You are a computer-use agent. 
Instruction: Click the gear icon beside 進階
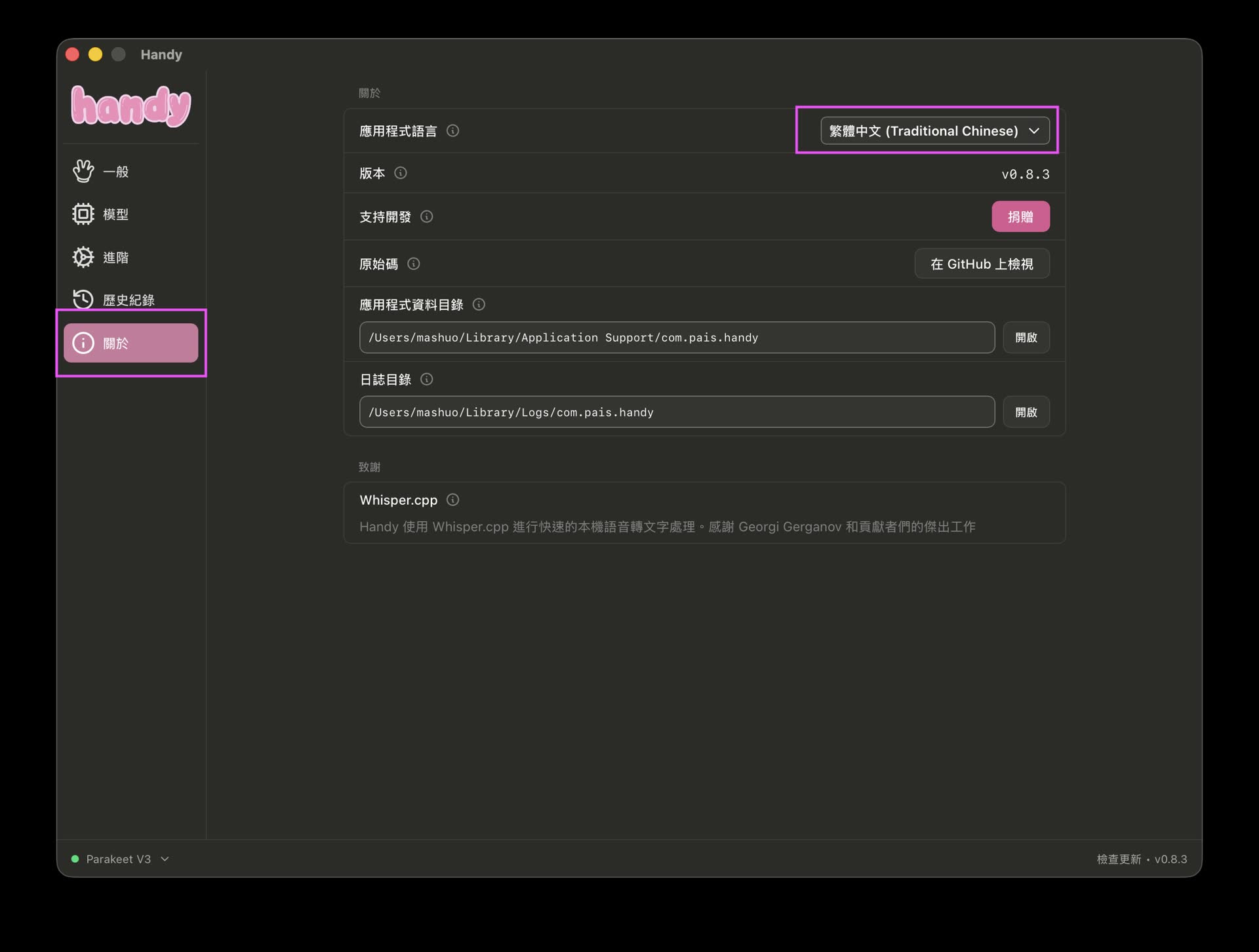pos(83,257)
